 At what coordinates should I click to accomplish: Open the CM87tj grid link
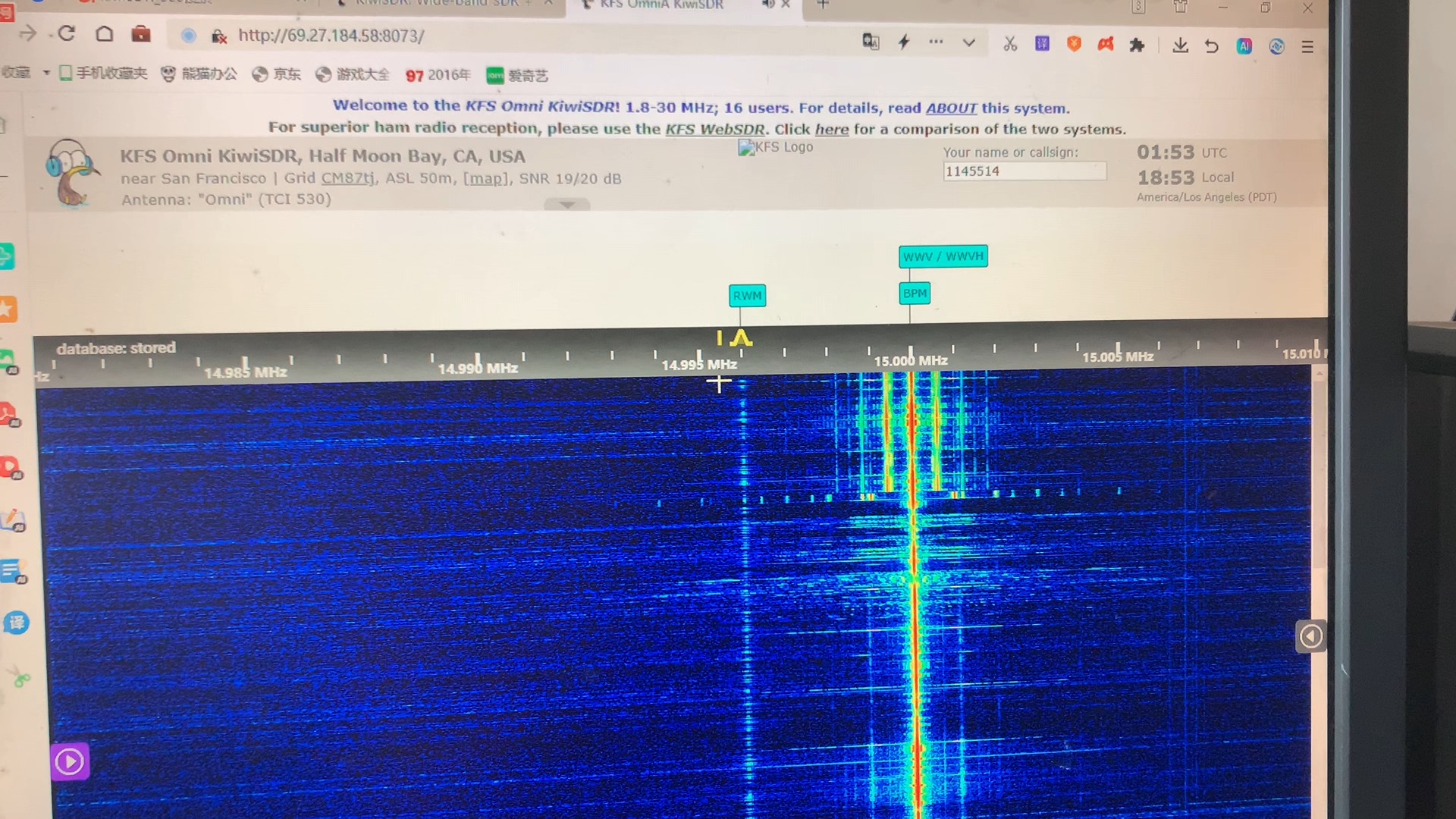coord(347,178)
